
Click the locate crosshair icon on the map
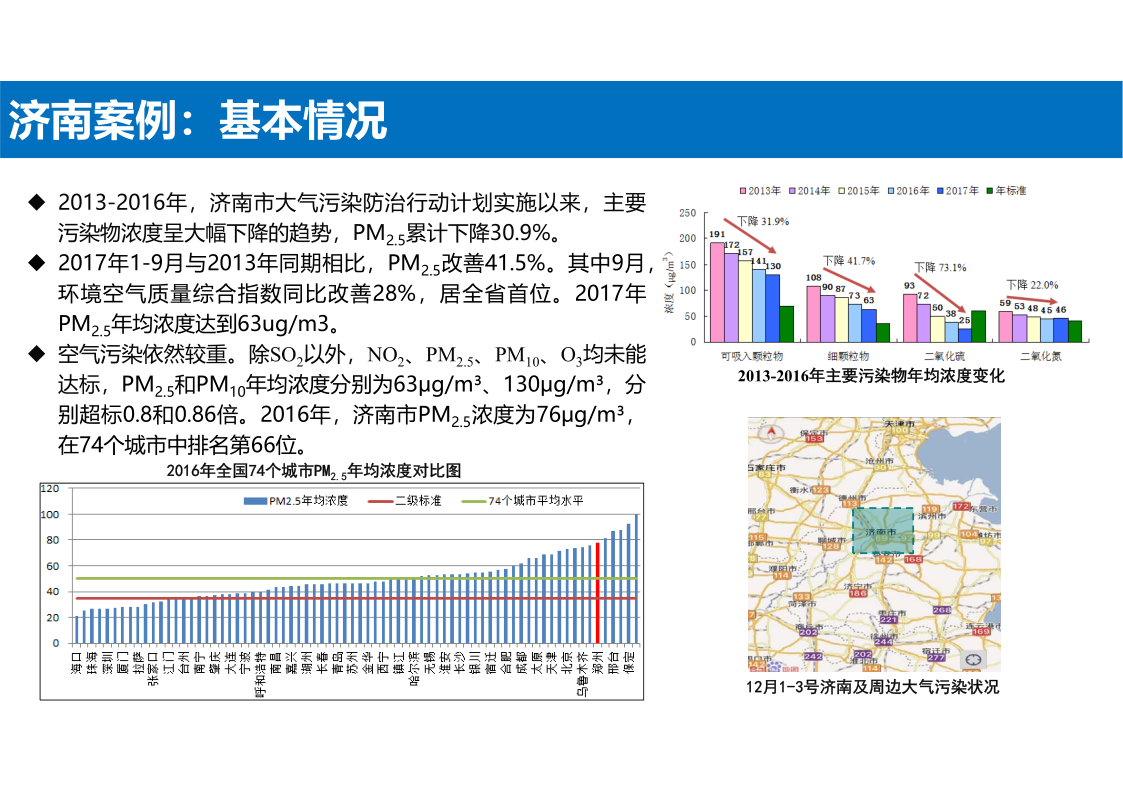point(973,659)
